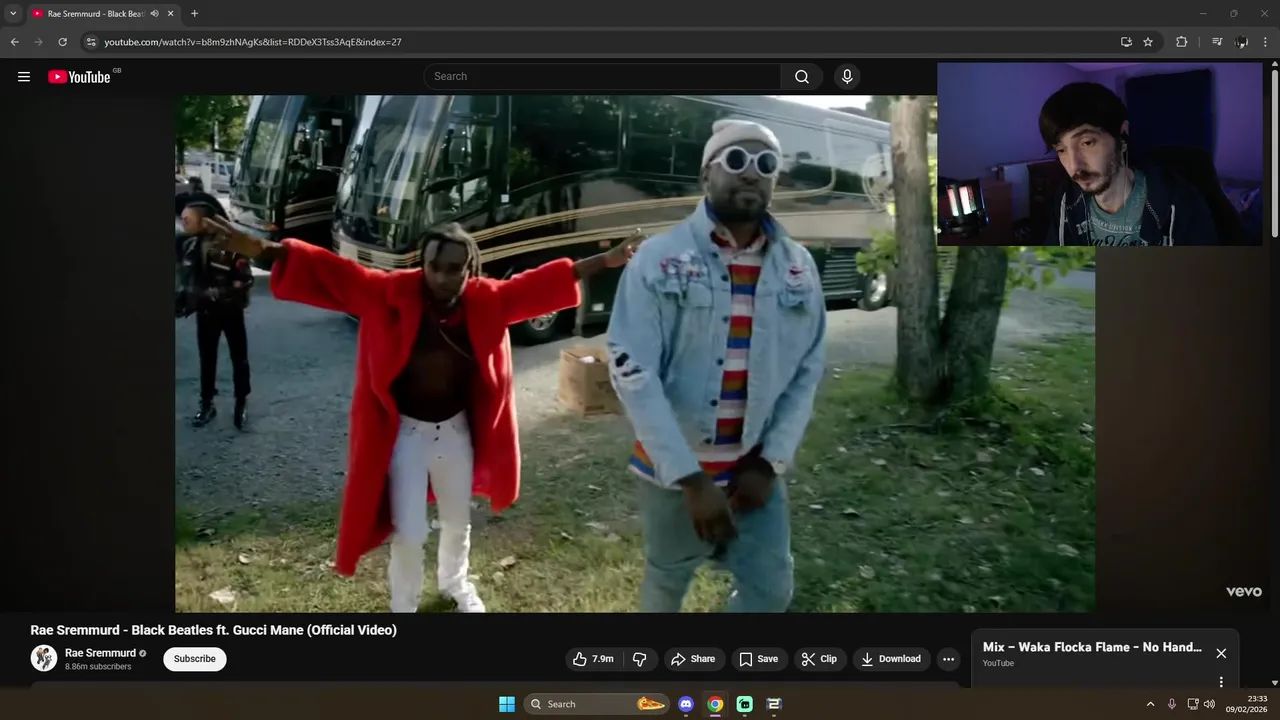This screenshot has height=720, width=1280.
Task: Open the Windows Start menu
Action: (507, 704)
